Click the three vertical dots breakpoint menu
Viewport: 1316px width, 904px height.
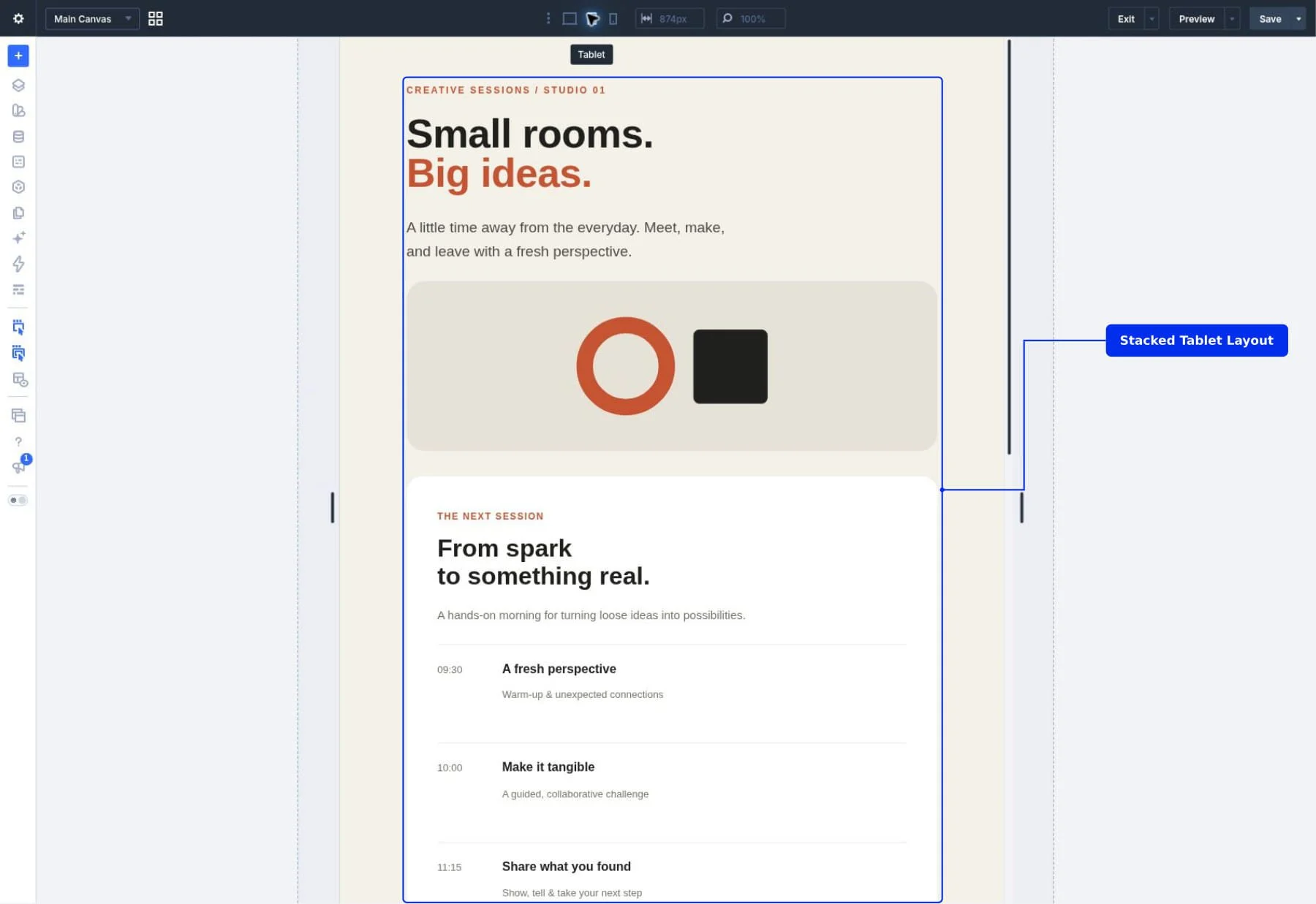[548, 18]
